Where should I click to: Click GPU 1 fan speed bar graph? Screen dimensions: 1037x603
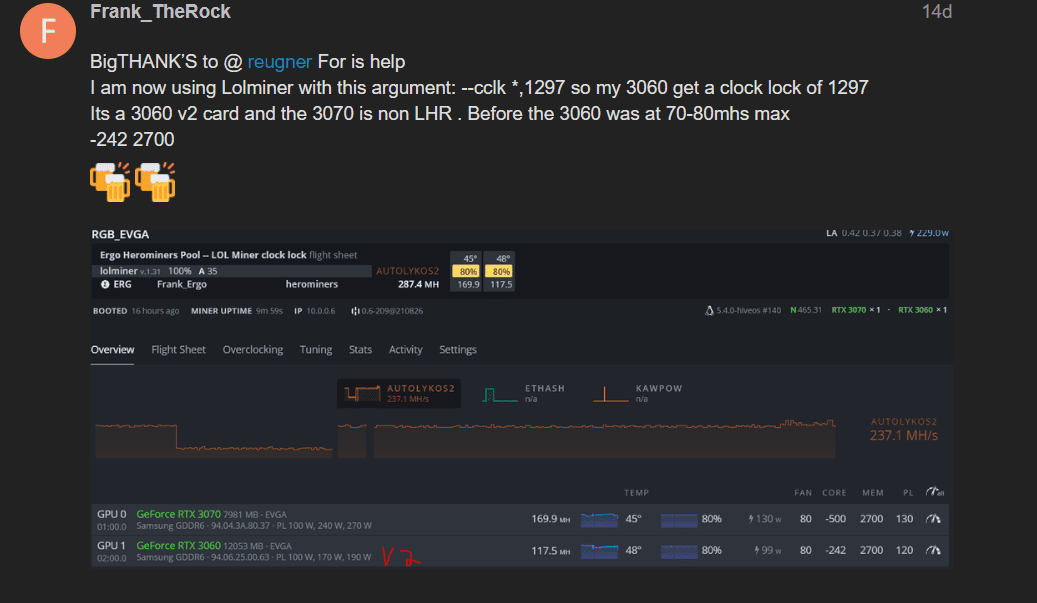pos(679,551)
